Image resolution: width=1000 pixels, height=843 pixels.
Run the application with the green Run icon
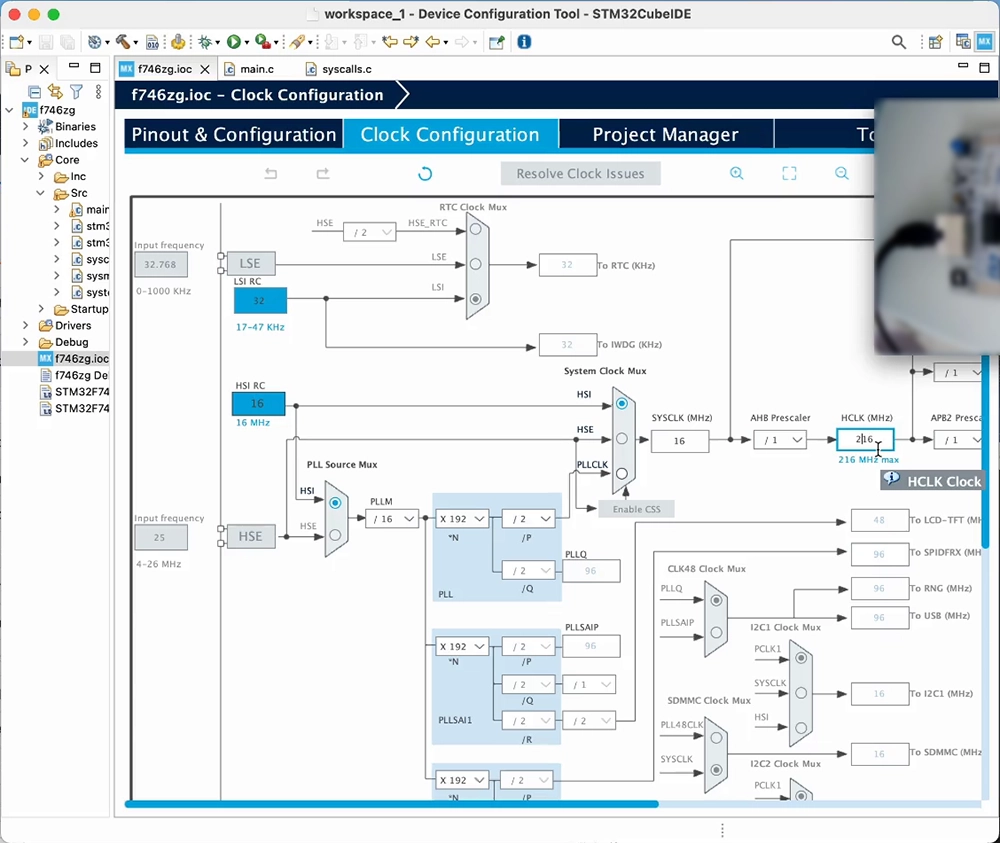[x=236, y=41]
